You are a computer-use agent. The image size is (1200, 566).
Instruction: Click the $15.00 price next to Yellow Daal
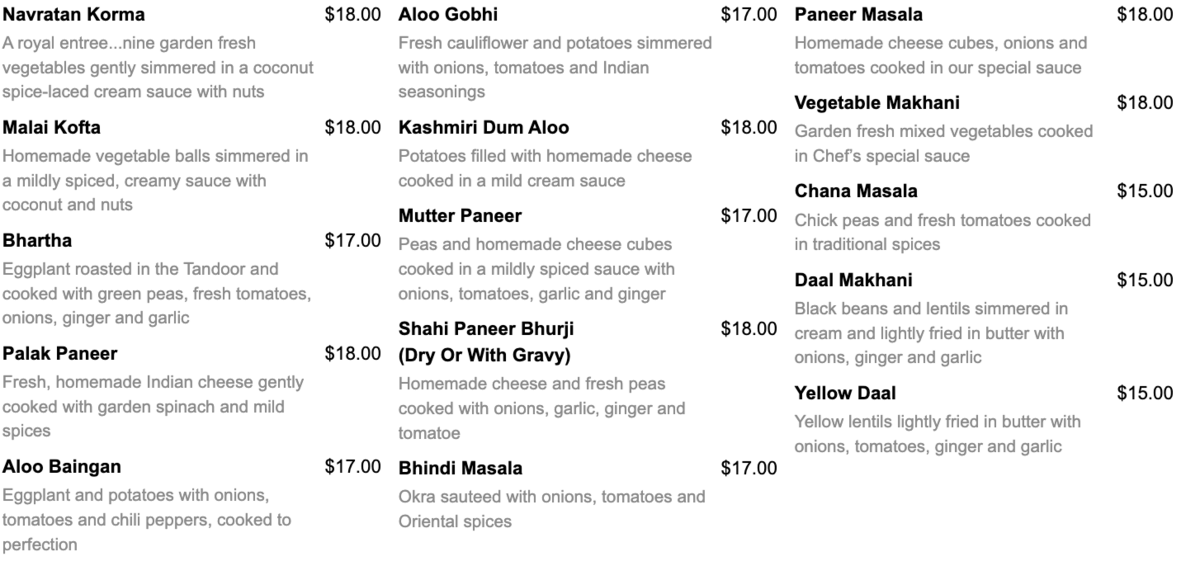pyautogui.click(x=1145, y=393)
